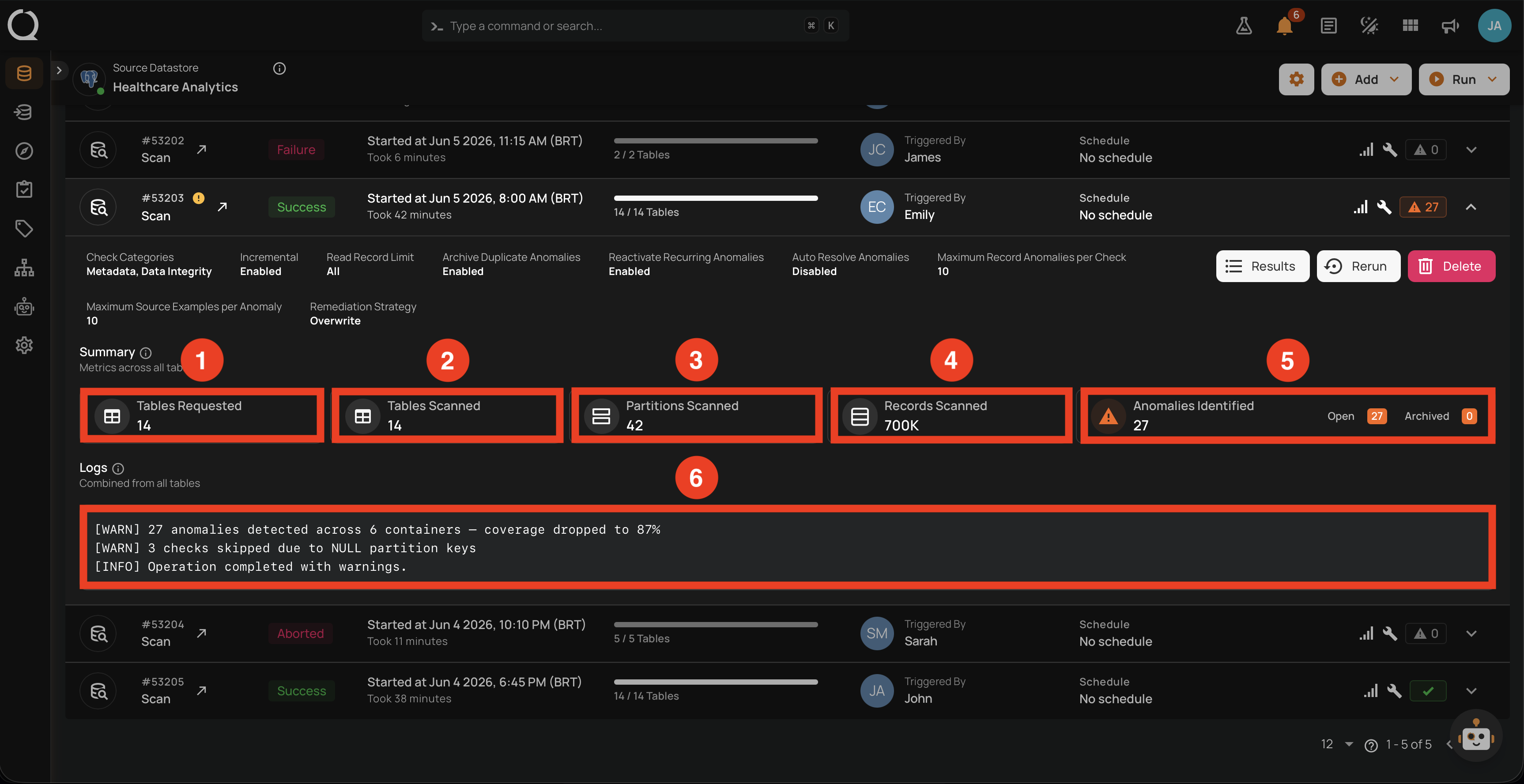
Task: Focus the command or search field
Action: [635, 26]
